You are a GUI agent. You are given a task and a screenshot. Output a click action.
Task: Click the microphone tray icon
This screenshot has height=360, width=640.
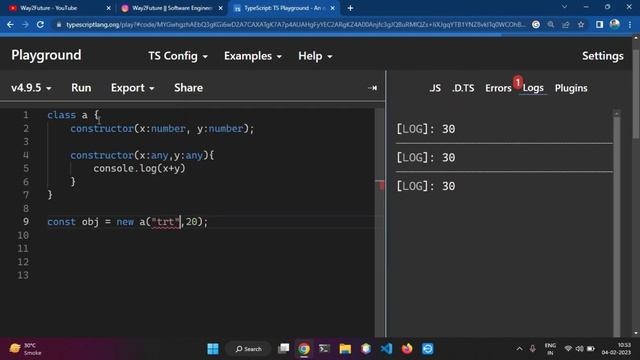tap(533, 349)
